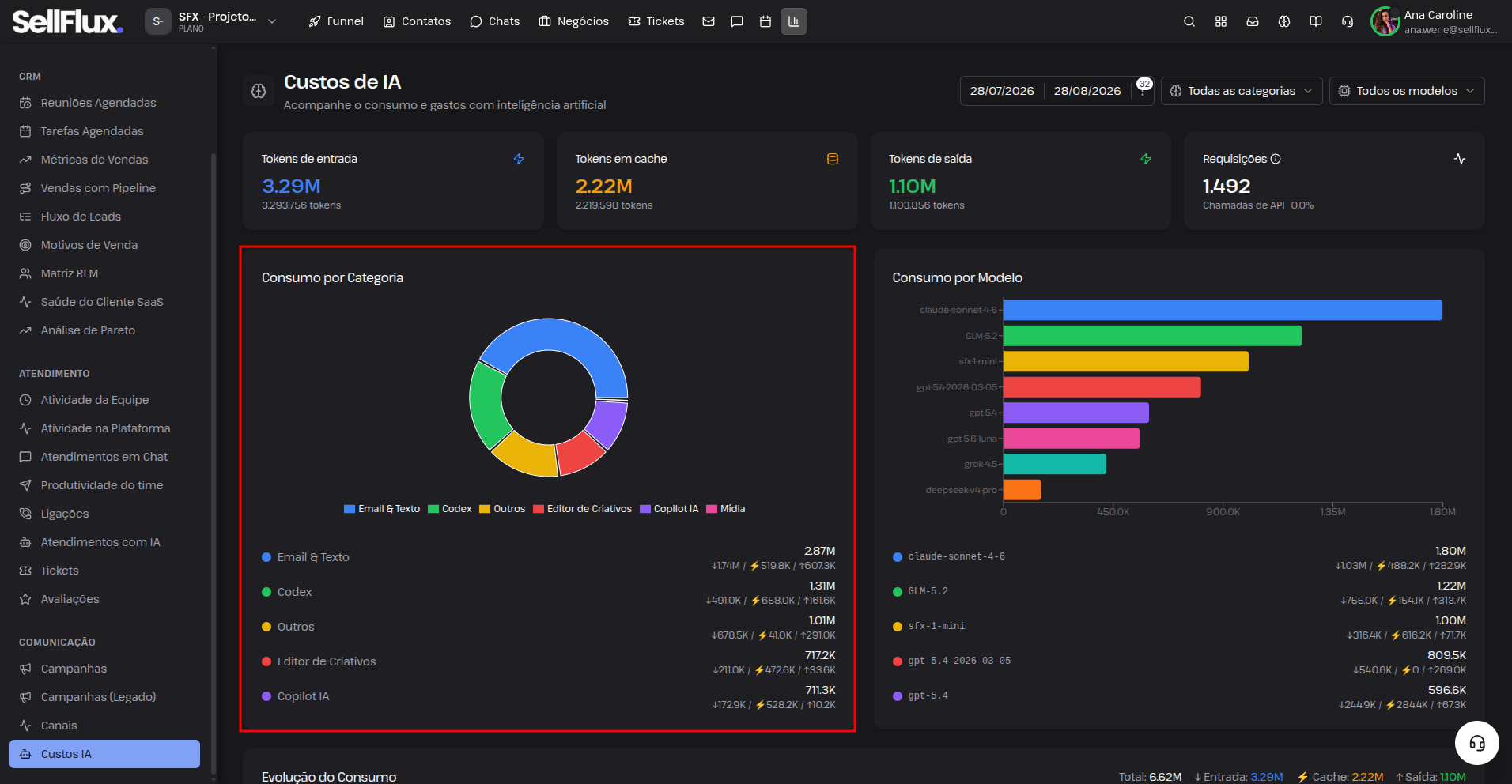Open Atividade na Plataforma
The width and height of the screenshot is (1512, 784).
[x=104, y=428]
